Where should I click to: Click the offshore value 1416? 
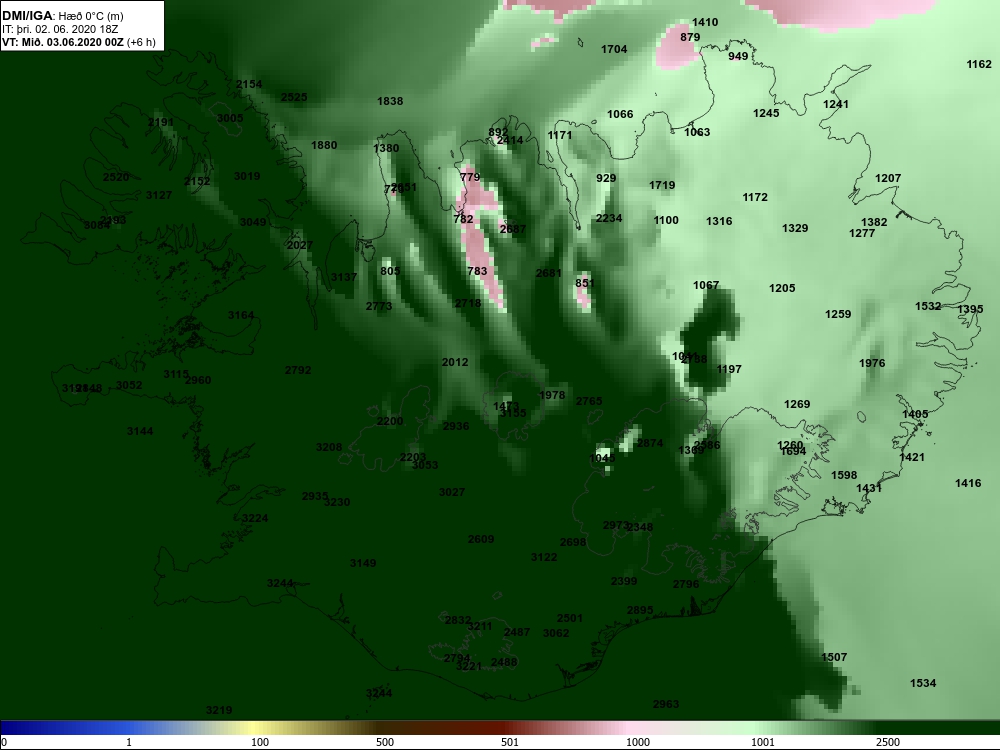tap(968, 483)
